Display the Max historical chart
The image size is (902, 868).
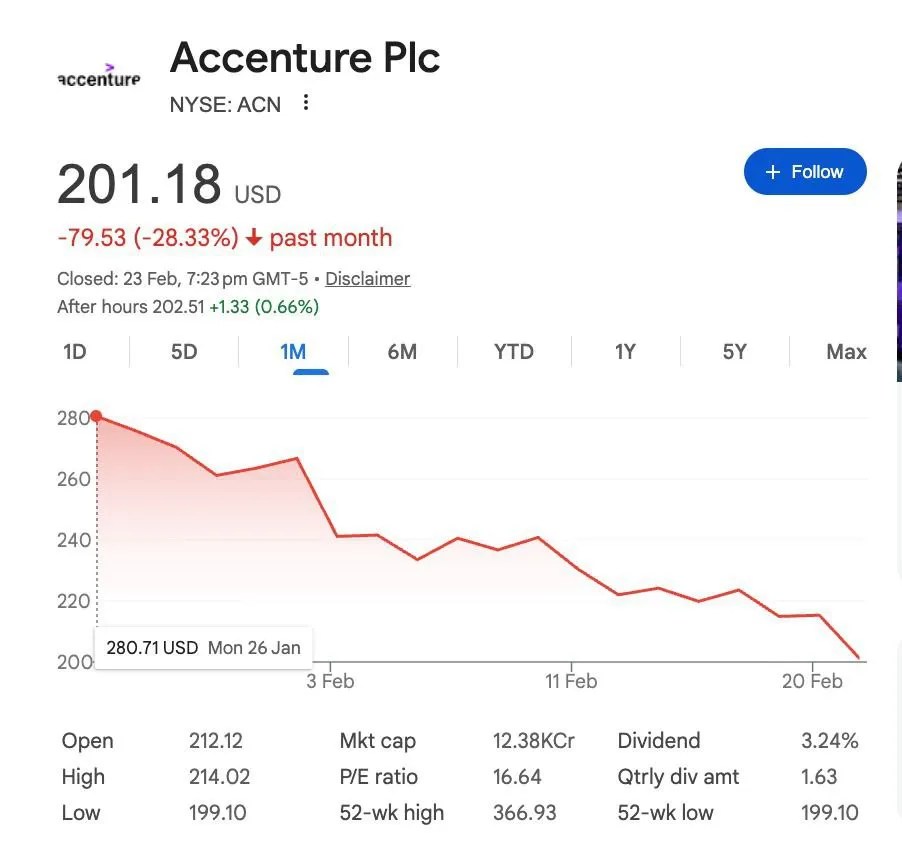[x=846, y=351]
